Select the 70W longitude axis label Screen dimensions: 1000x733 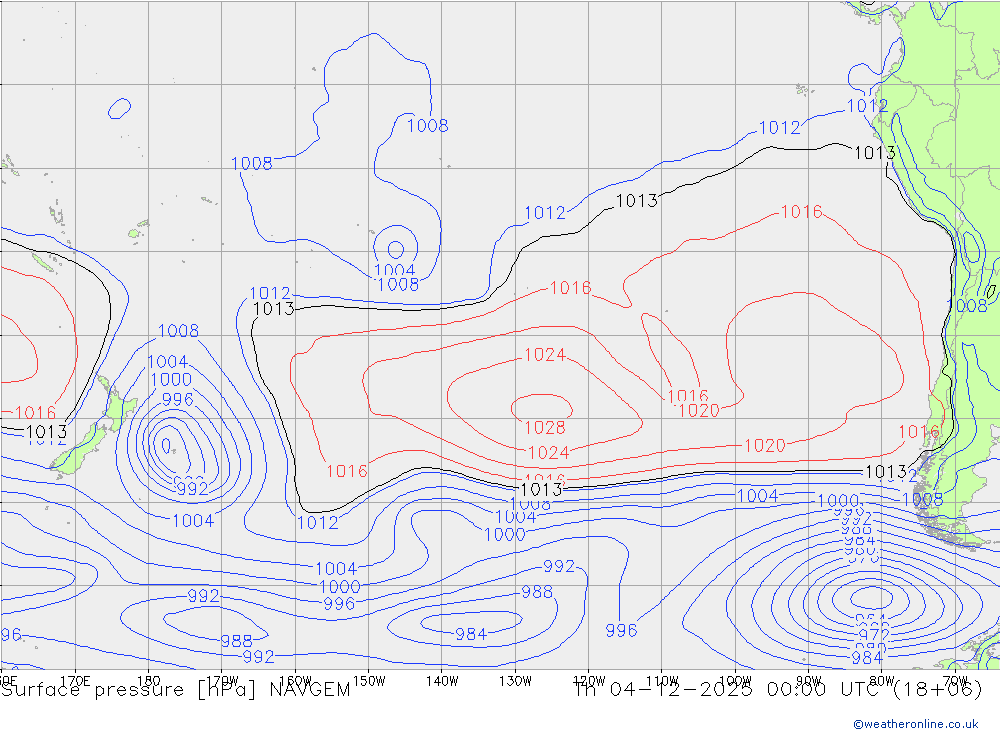(955, 681)
